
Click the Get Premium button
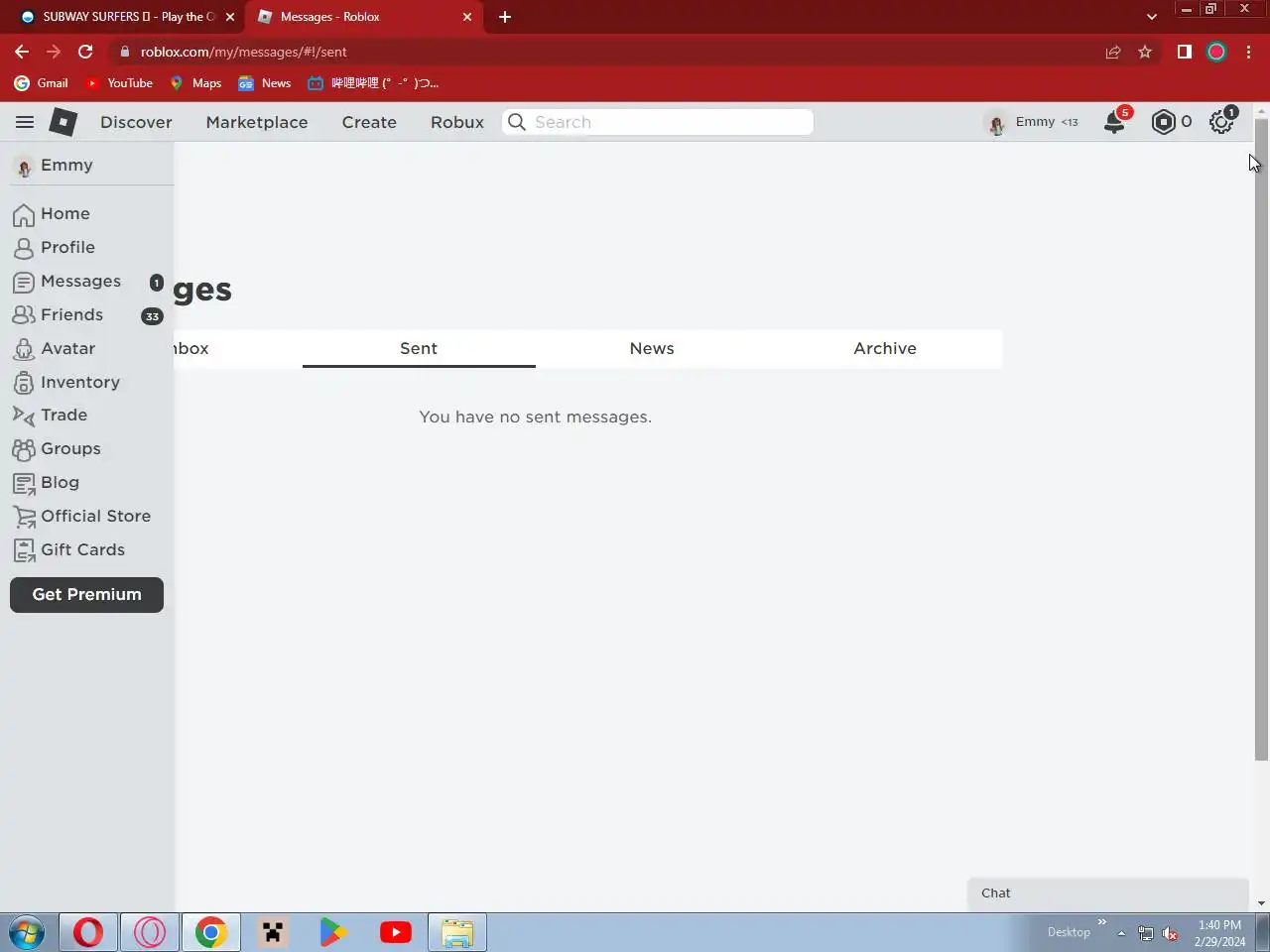click(87, 595)
